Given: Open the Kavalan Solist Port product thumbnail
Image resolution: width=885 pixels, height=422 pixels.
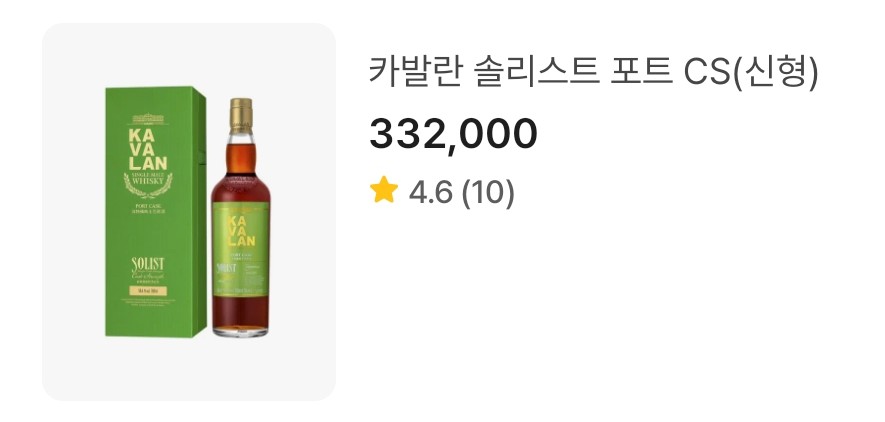Looking at the screenshot, I should [x=189, y=212].
